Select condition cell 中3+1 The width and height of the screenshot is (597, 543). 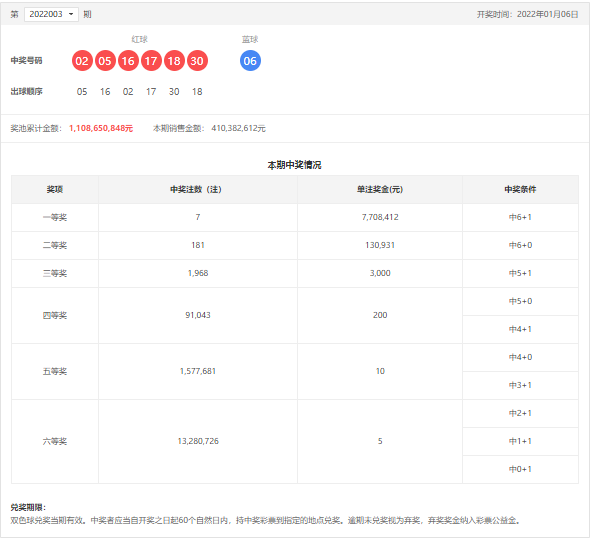click(x=520, y=385)
